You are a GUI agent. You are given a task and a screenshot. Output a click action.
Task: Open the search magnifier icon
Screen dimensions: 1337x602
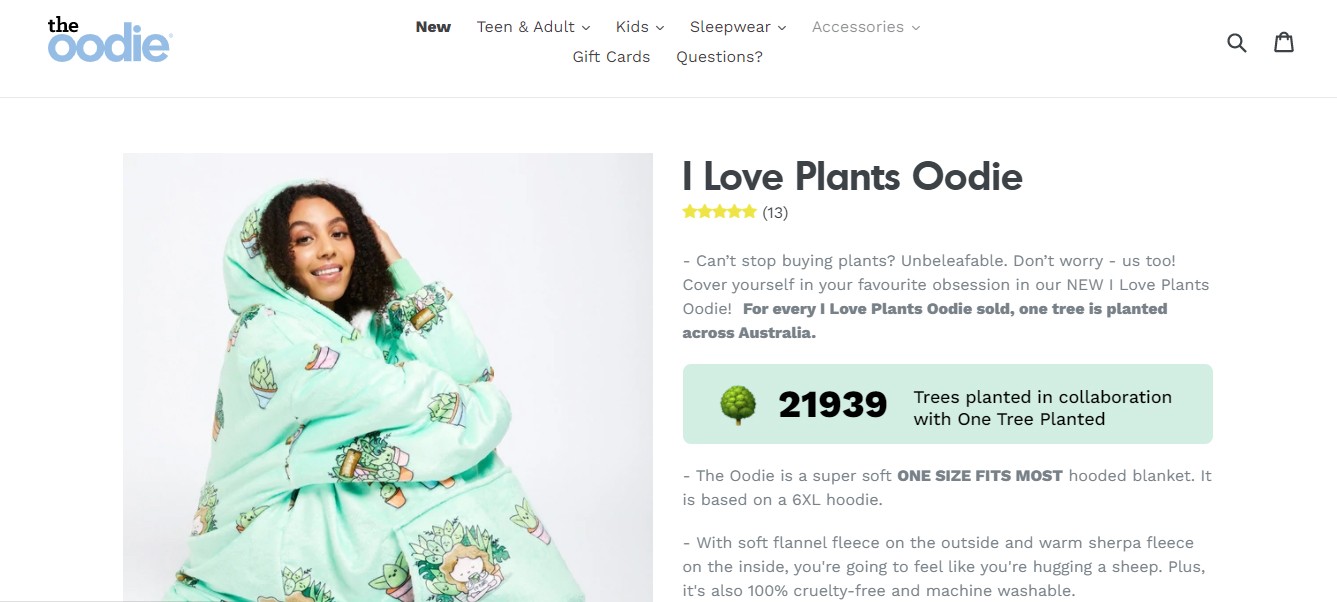tap(1237, 43)
